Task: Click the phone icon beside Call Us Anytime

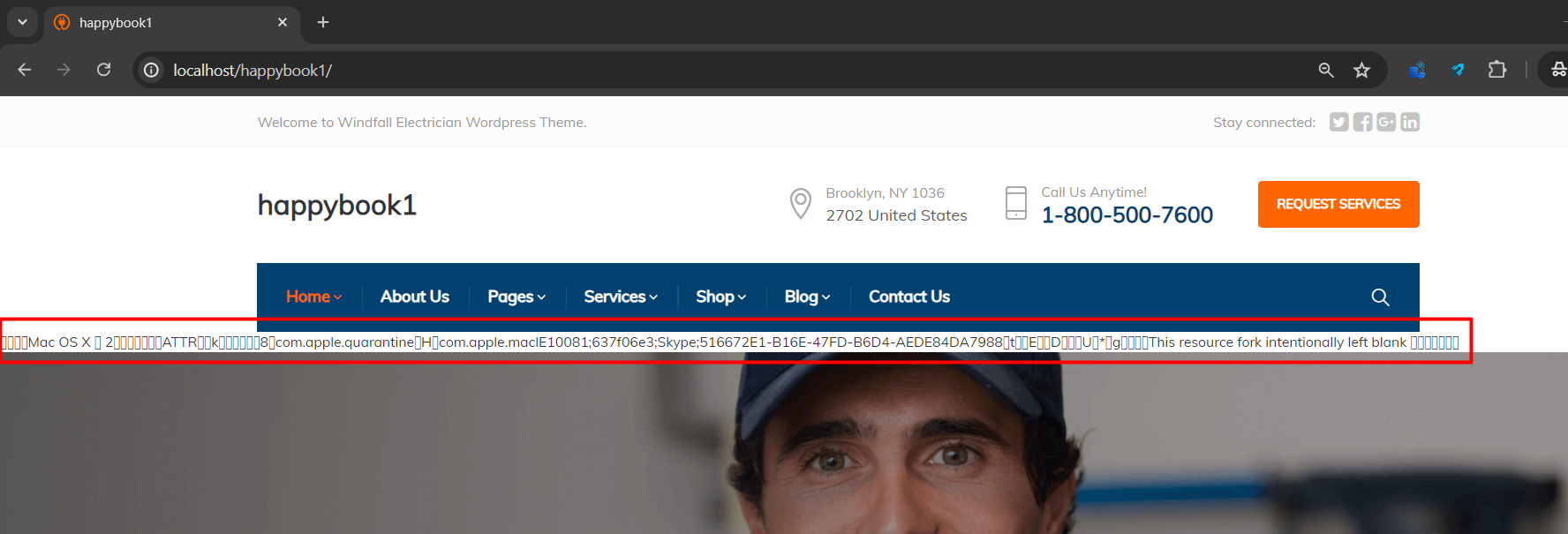Action: [x=1016, y=203]
